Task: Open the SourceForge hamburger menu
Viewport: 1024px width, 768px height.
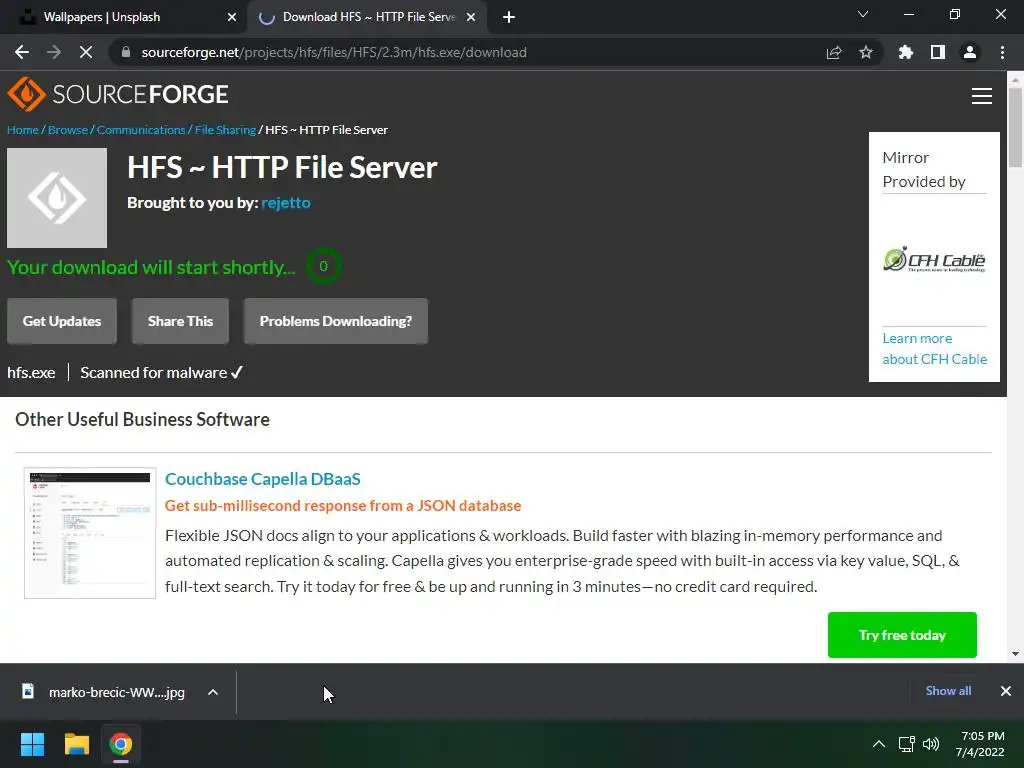Action: (982, 96)
